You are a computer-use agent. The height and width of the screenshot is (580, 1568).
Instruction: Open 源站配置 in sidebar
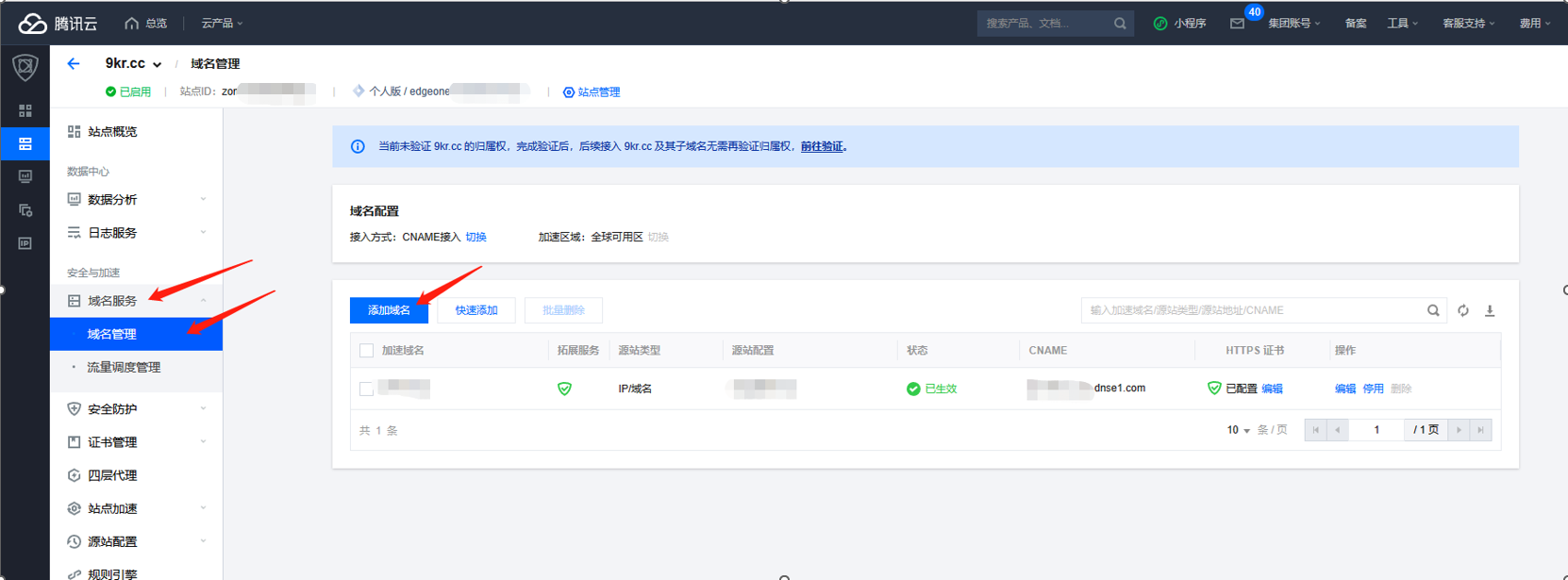137,541
